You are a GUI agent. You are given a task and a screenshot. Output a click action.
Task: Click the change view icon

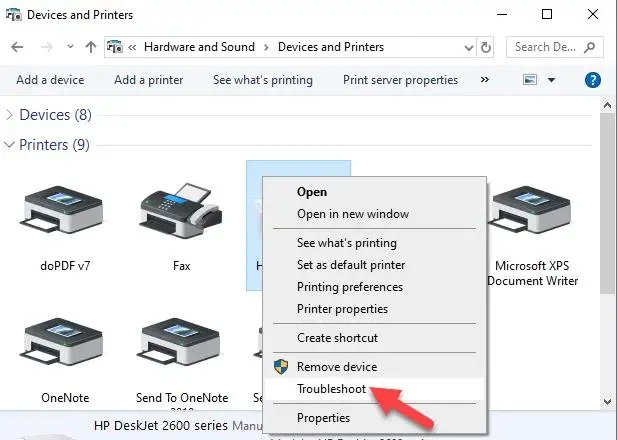pyautogui.click(x=530, y=80)
